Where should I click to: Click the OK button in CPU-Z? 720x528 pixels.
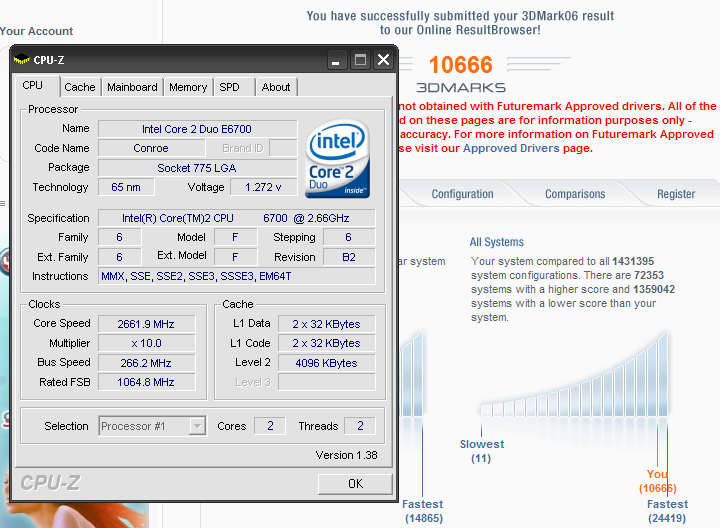point(355,484)
